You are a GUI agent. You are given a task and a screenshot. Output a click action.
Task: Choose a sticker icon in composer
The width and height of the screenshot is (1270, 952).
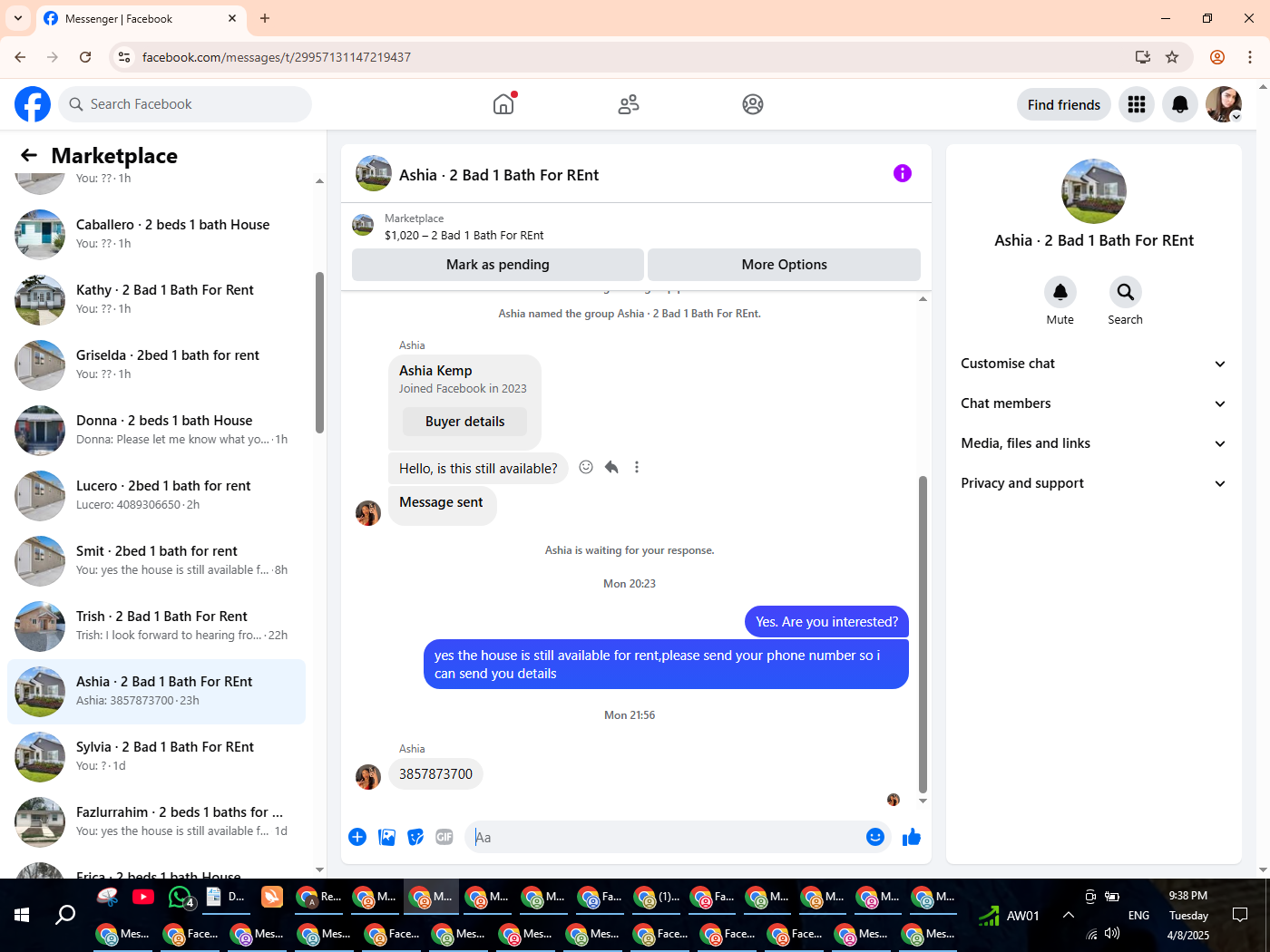tap(415, 837)
